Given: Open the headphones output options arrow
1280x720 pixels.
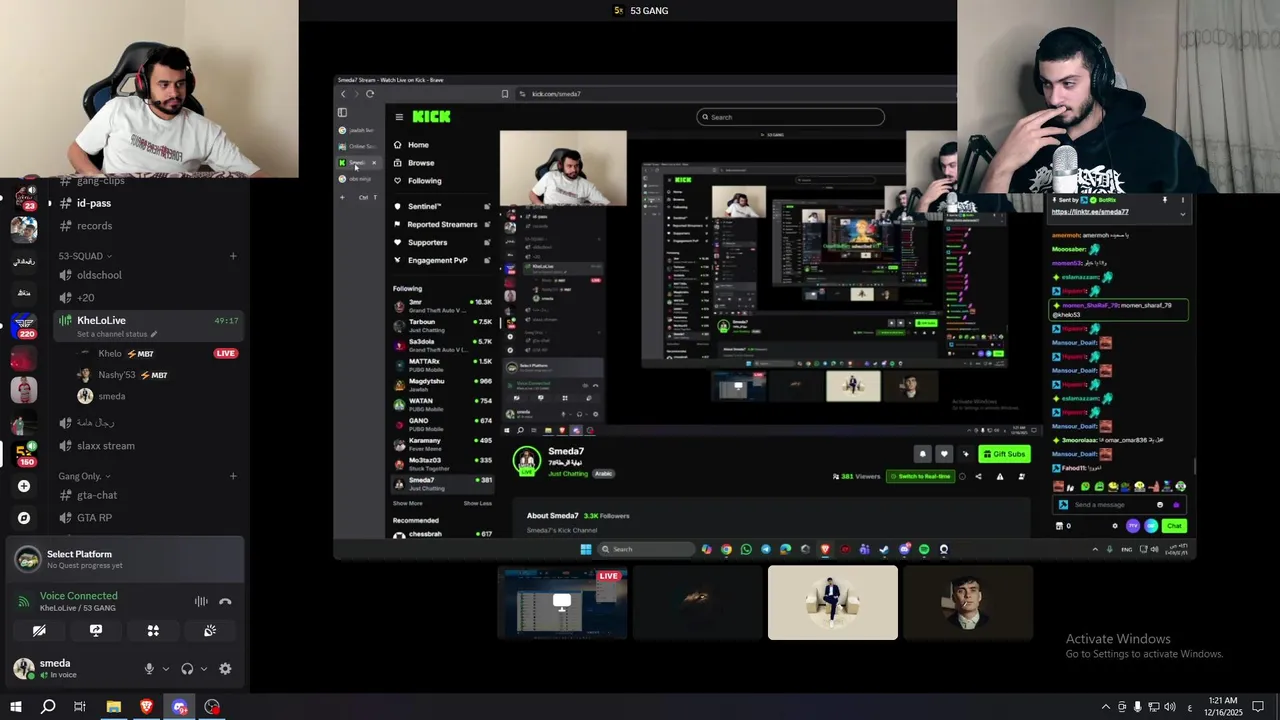Looking at the screenshot, I should click(x=203, y=669).
